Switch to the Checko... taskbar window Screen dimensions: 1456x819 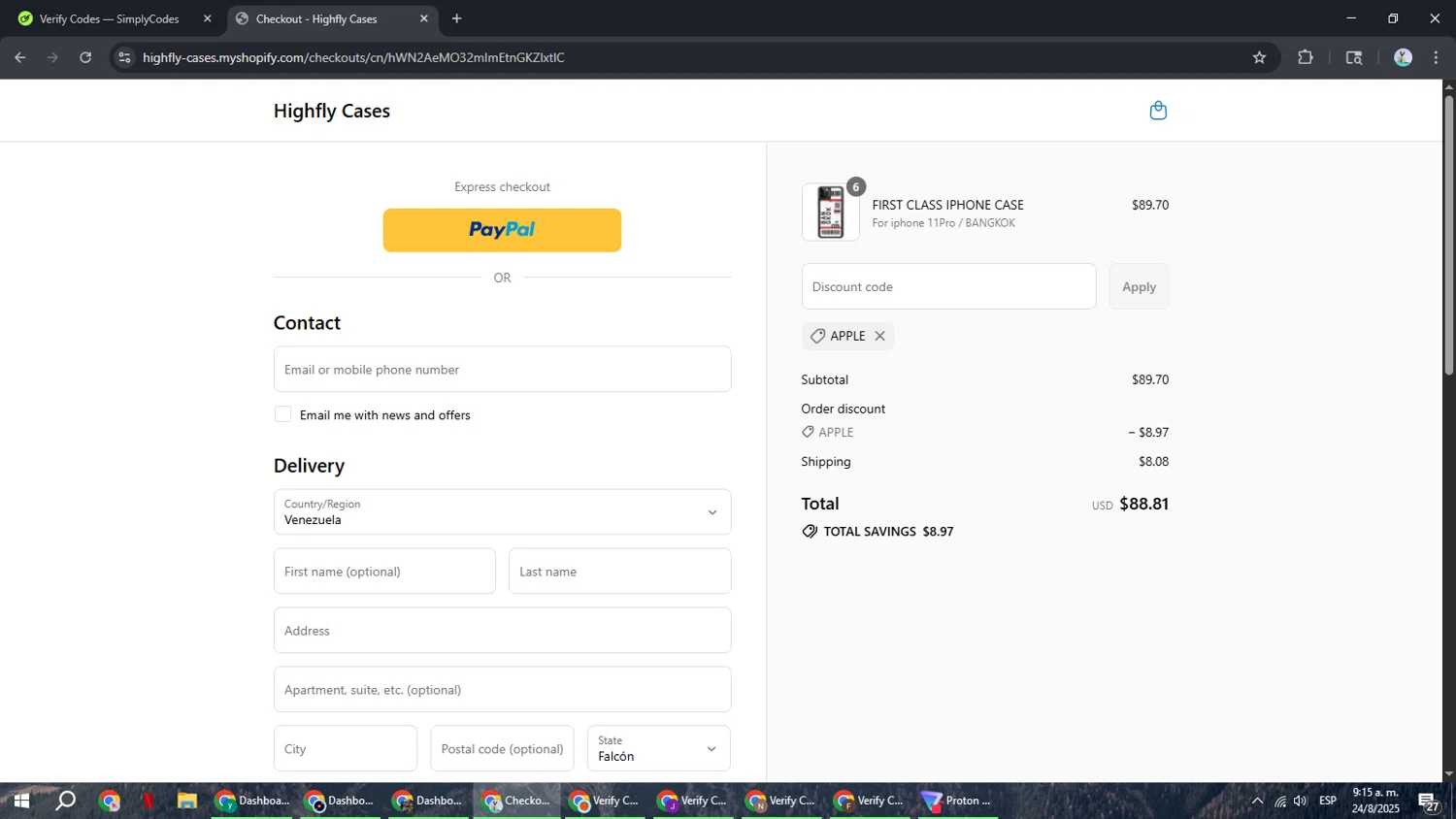pyautogui.click(x=518, y=801)
